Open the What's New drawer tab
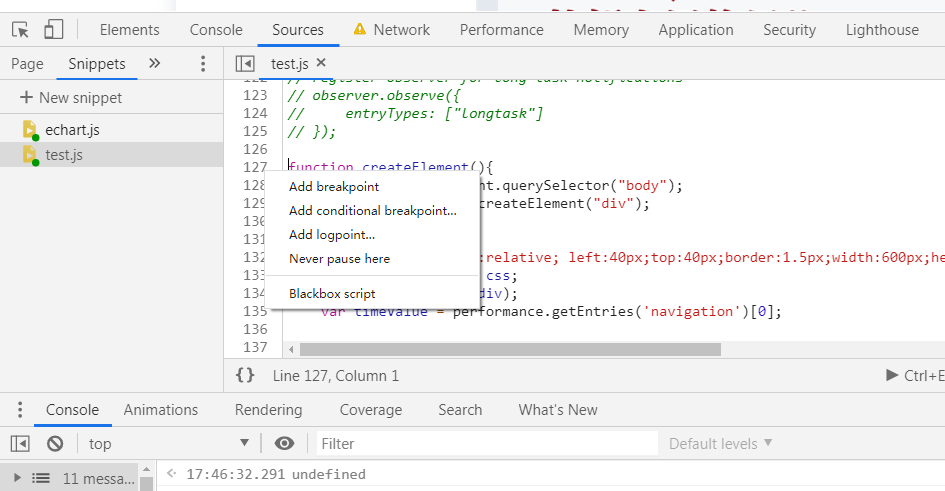945x491 pixels. tap(558, 410)
